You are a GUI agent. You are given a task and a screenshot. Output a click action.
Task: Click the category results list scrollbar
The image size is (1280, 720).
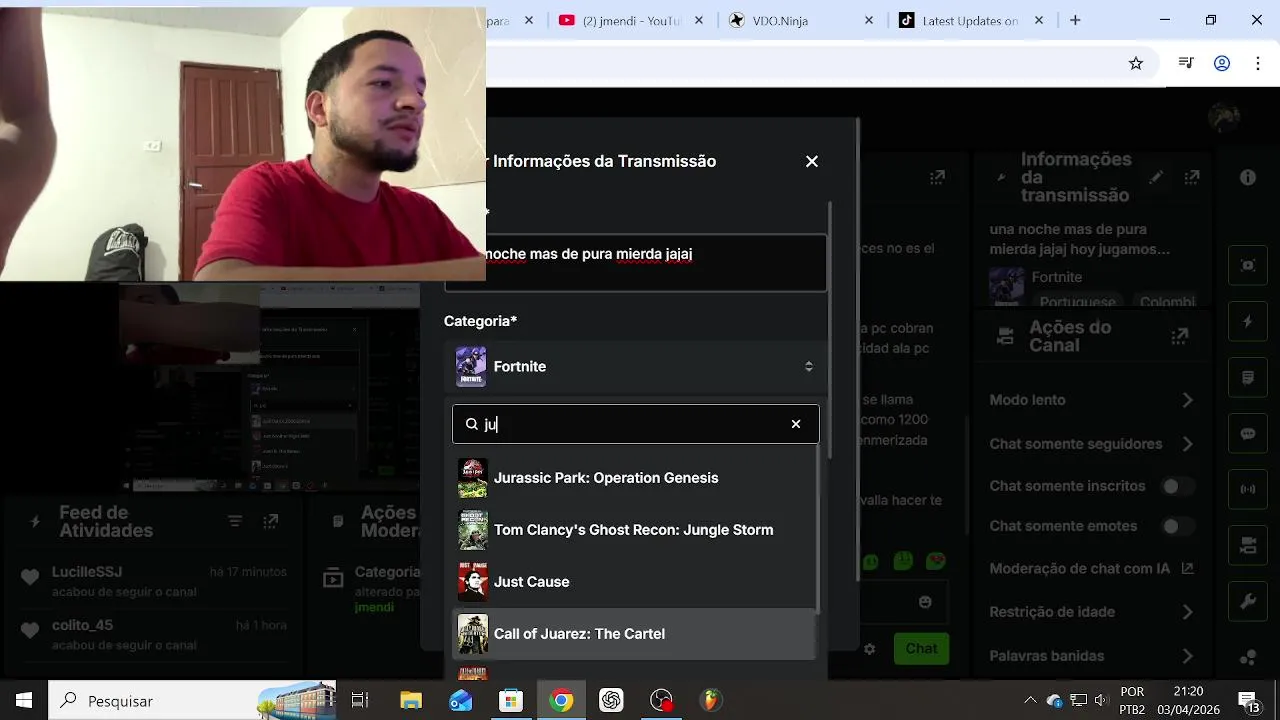pos(819,530)
